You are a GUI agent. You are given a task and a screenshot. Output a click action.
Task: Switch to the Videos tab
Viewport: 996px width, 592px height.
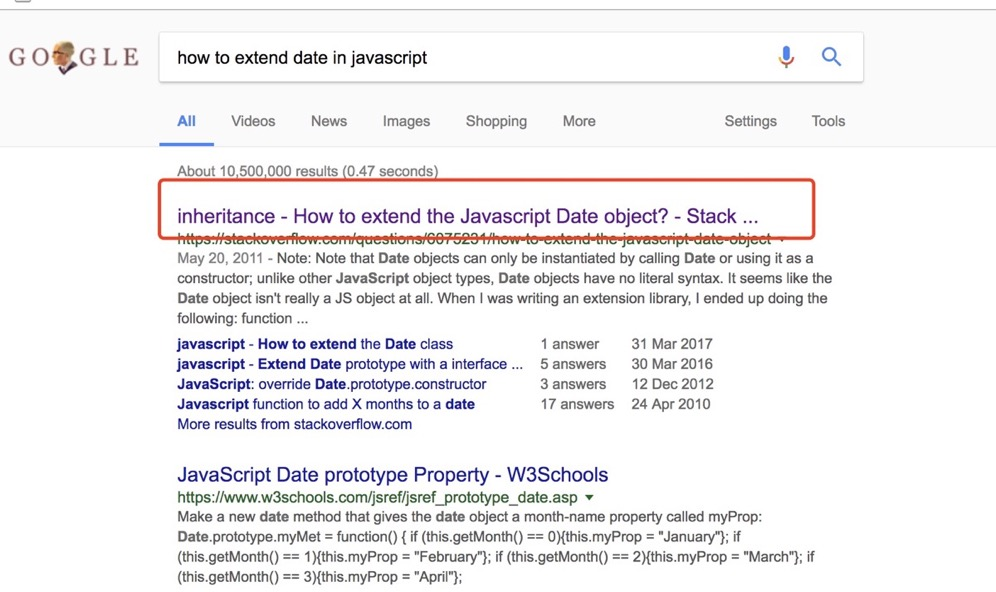coord(253,121)
